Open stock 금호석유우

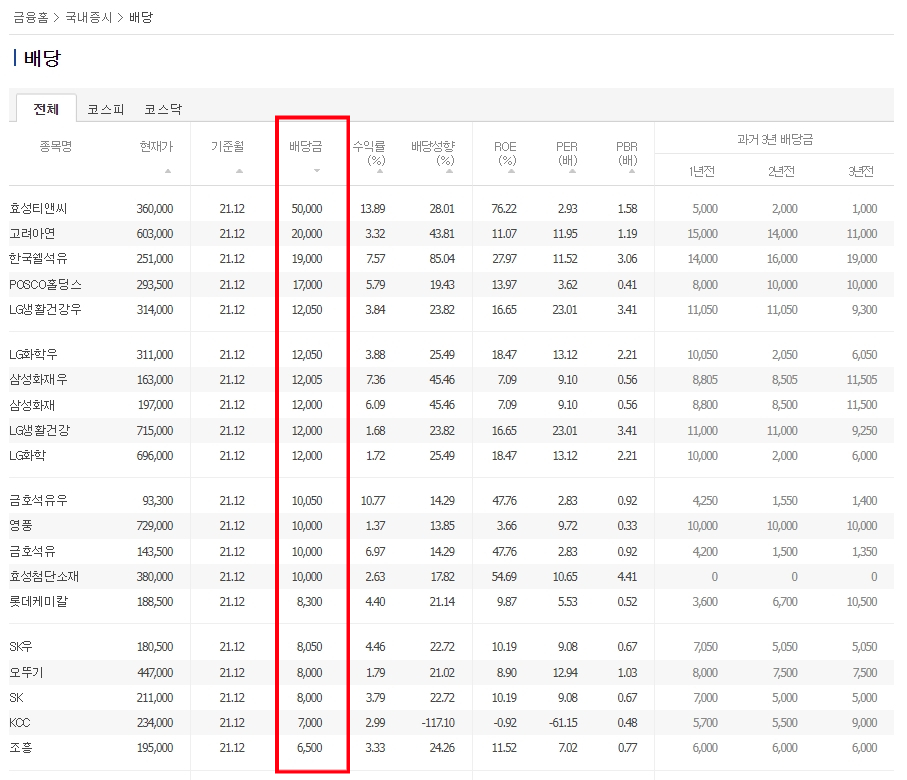pos(38,500)
